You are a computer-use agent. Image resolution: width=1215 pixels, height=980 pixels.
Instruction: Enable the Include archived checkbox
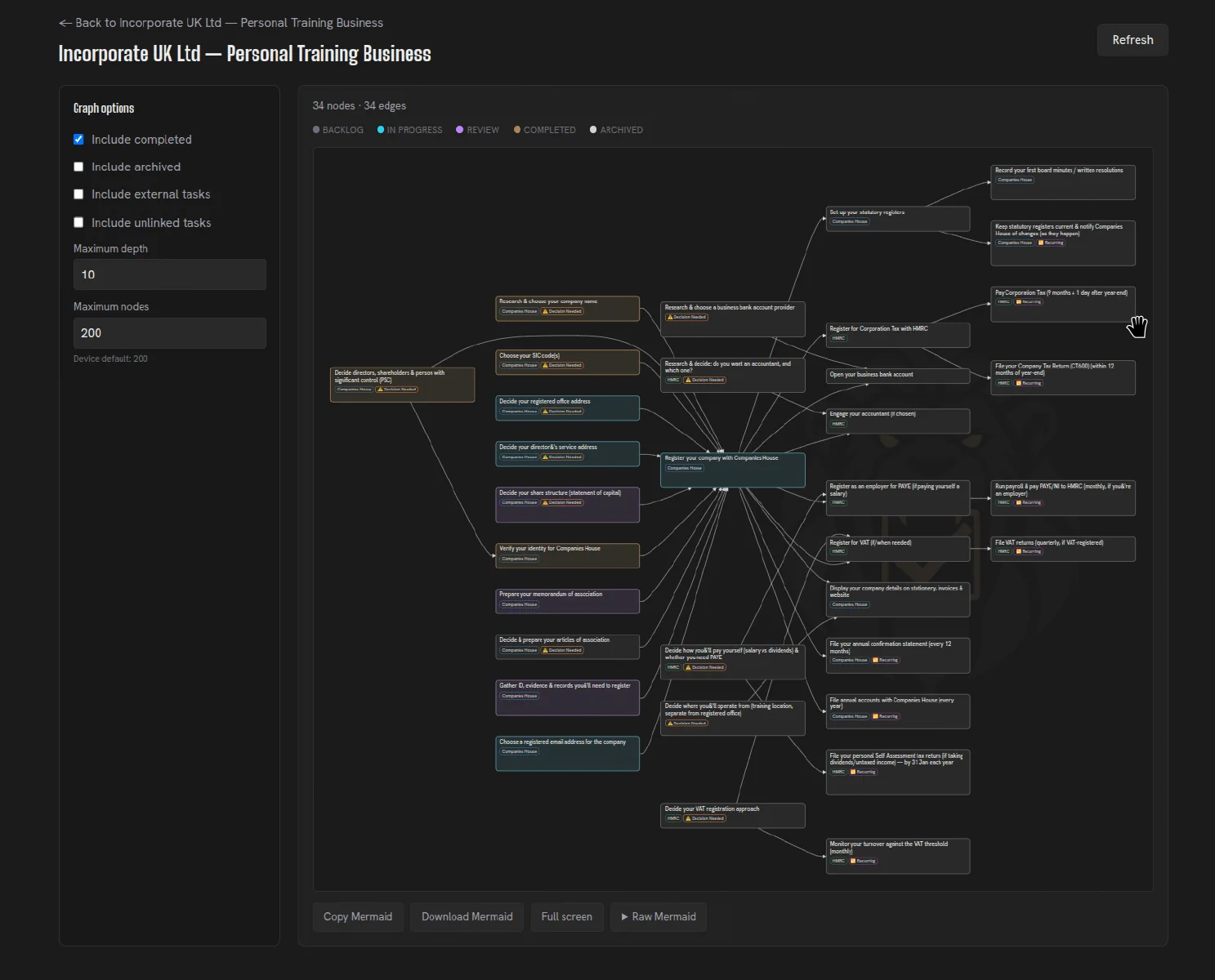[x=78, y=167]
